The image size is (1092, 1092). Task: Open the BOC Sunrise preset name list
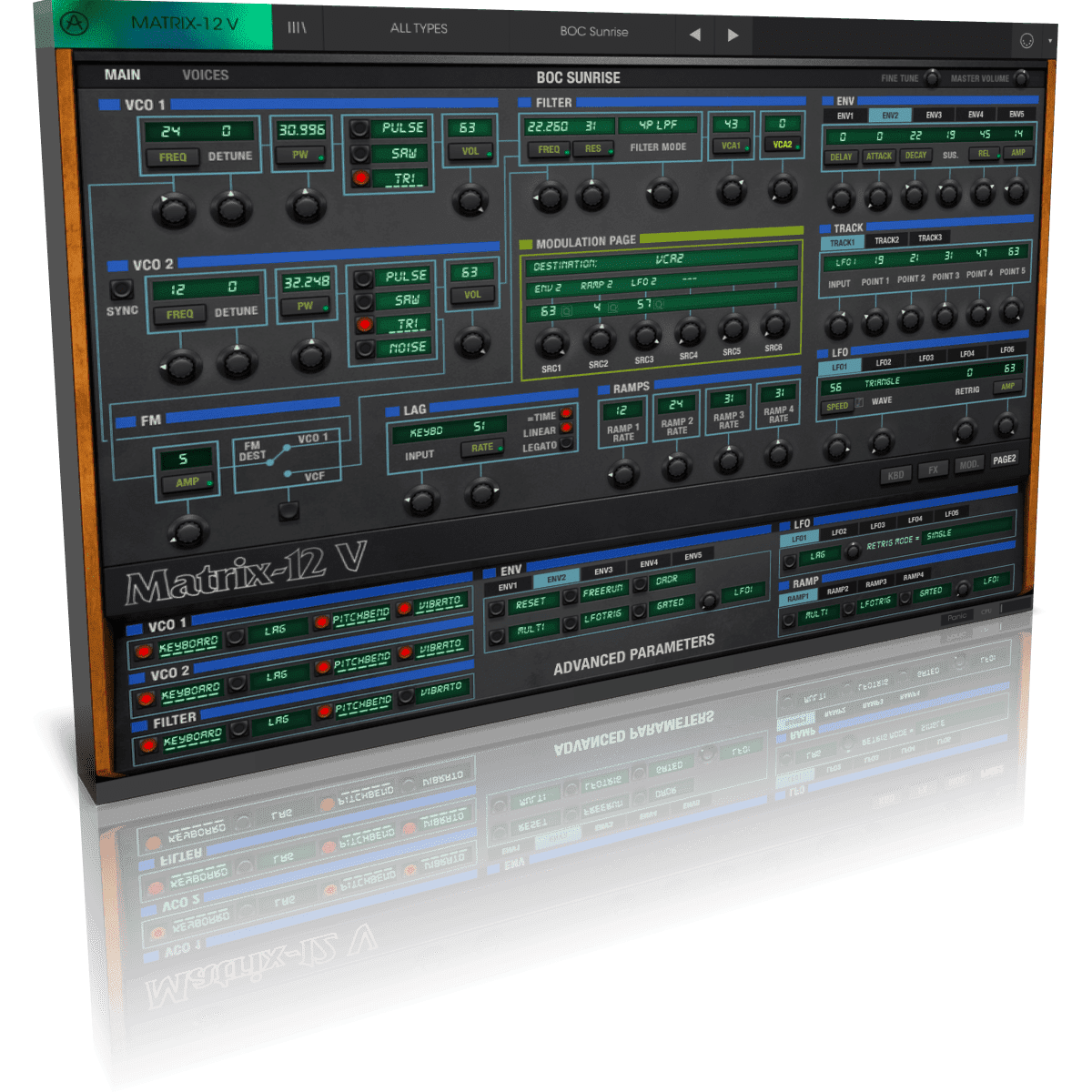[593, 32]
